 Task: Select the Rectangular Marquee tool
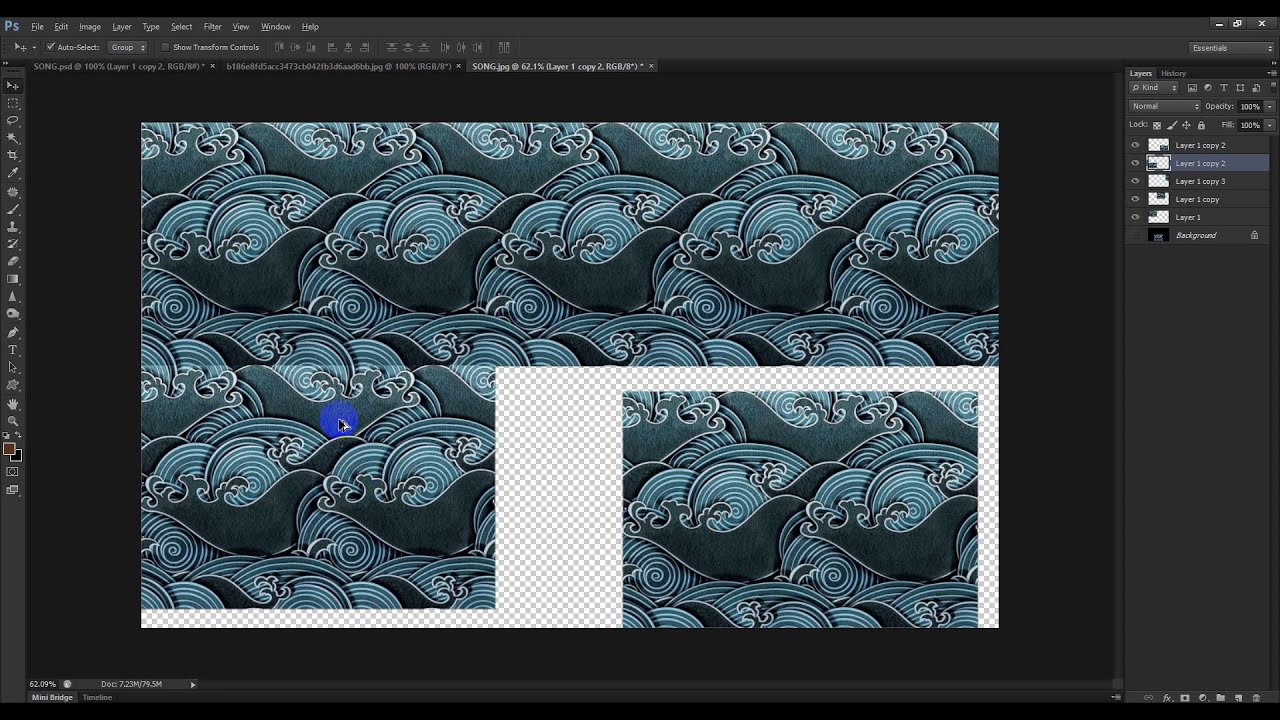point(13,103)
